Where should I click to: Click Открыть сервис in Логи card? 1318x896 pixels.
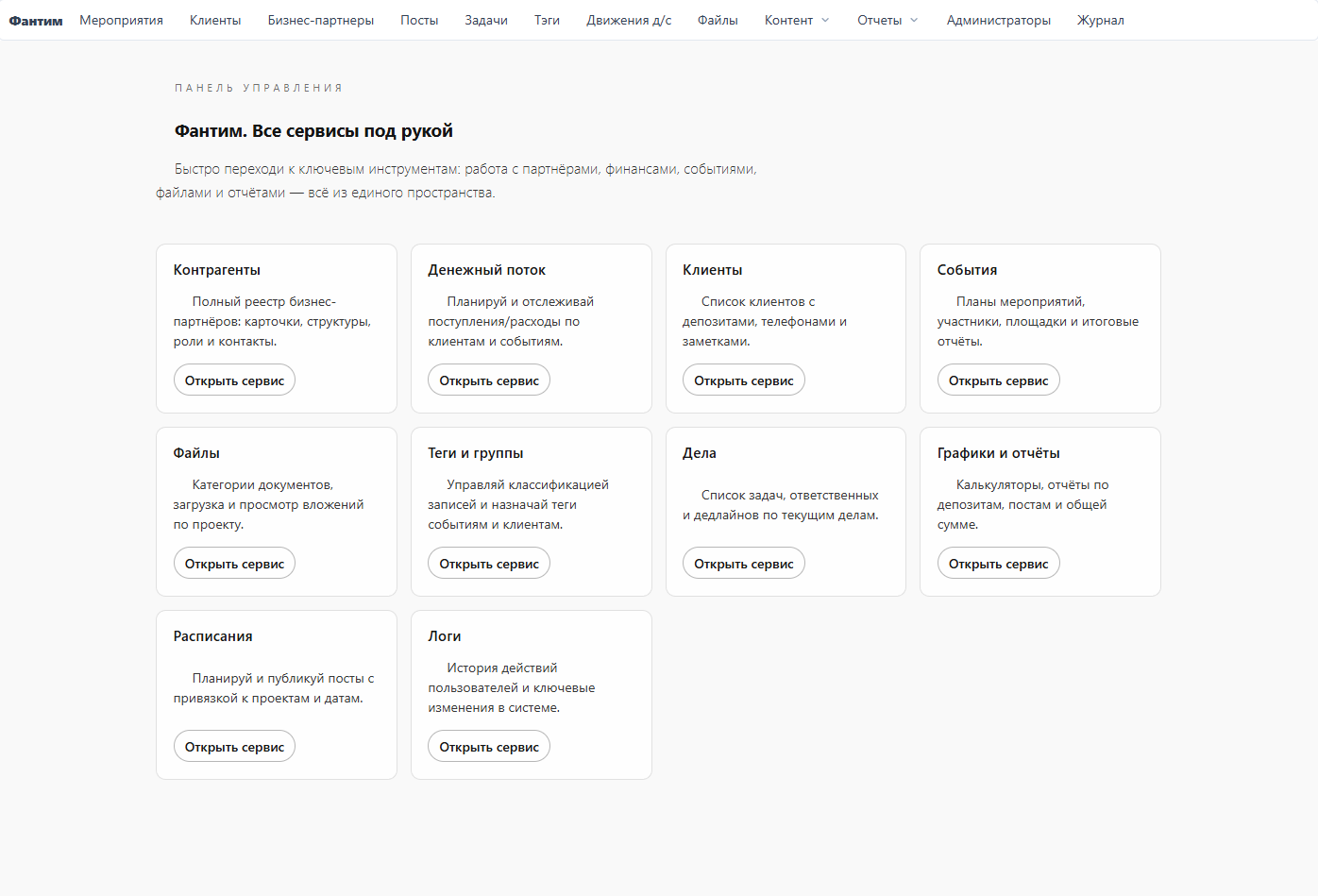[489, 747]
